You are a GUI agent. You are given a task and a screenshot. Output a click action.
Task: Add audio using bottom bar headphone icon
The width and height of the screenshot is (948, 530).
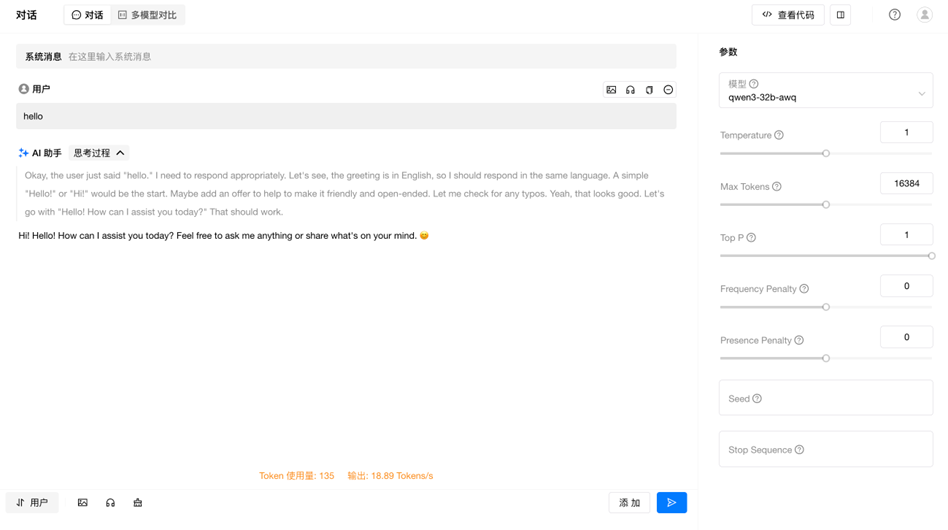pos(110,503)
